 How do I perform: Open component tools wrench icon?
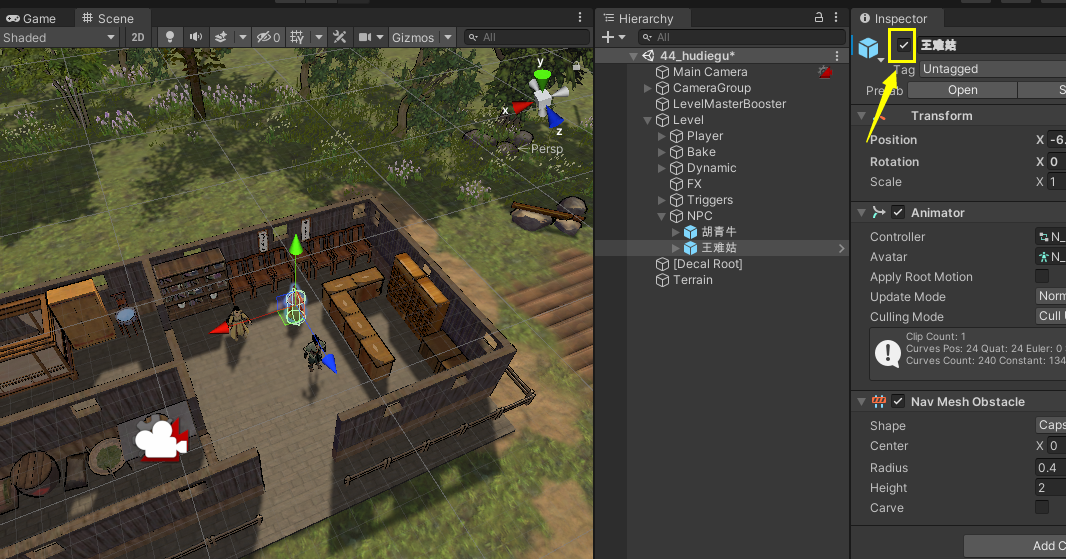click(x=339, y=37)
